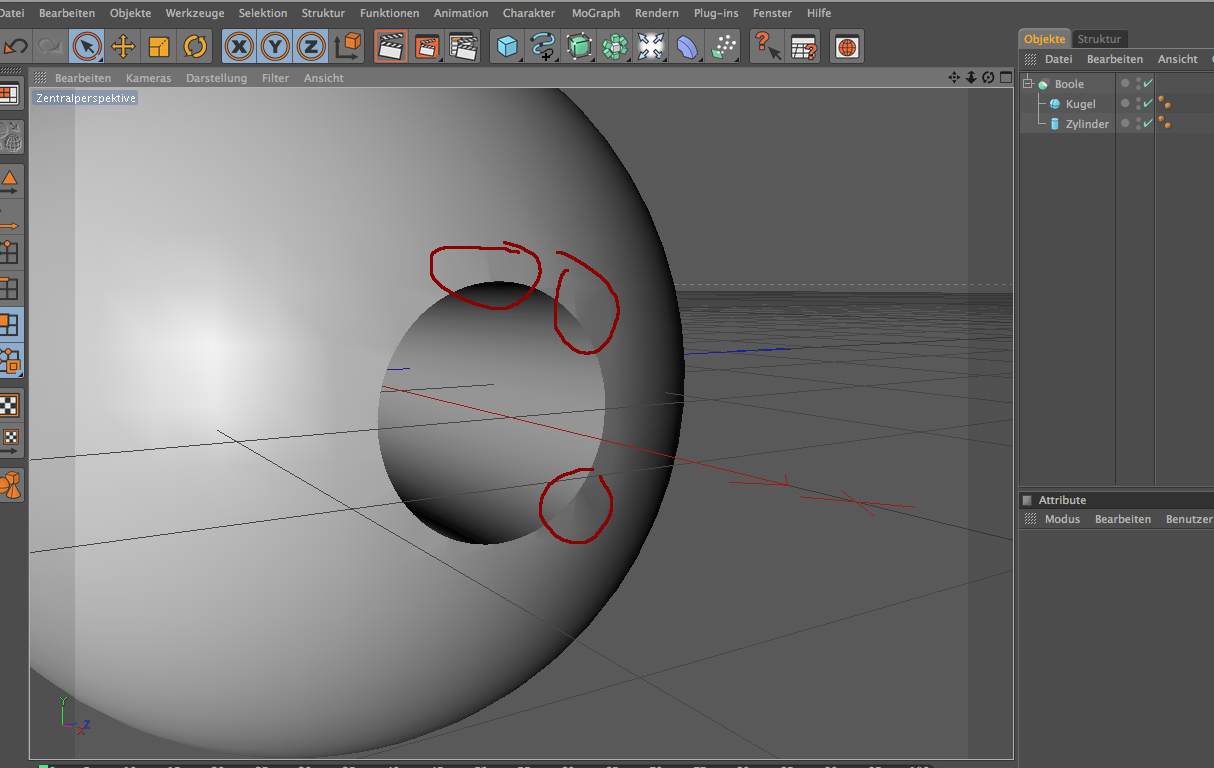Viewport: 1214px width, 768px height.
Task: Select the Kugel object
Action: pyautogui.click(x=1080, y=104)
